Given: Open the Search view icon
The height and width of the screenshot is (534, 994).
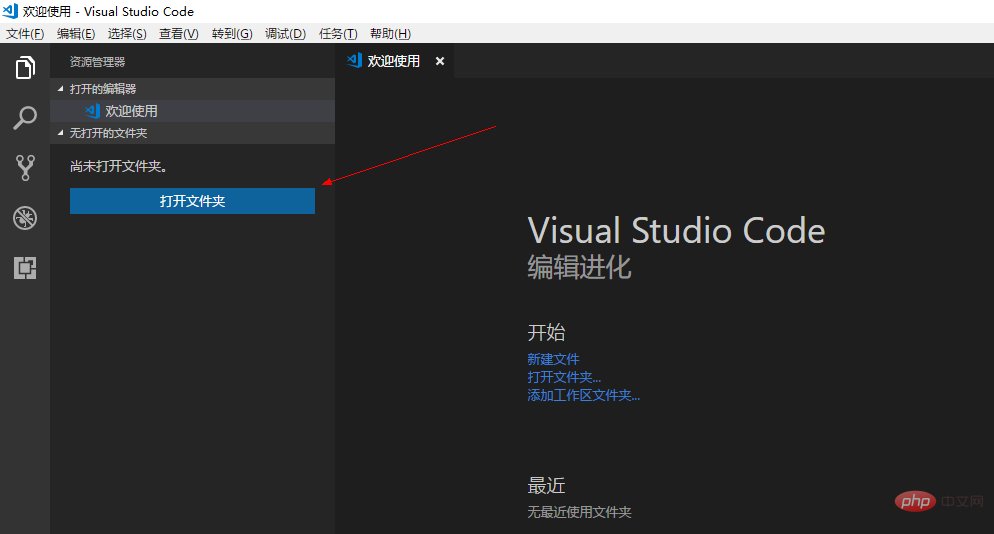Looking at the screenshot, I should point(25,118).
